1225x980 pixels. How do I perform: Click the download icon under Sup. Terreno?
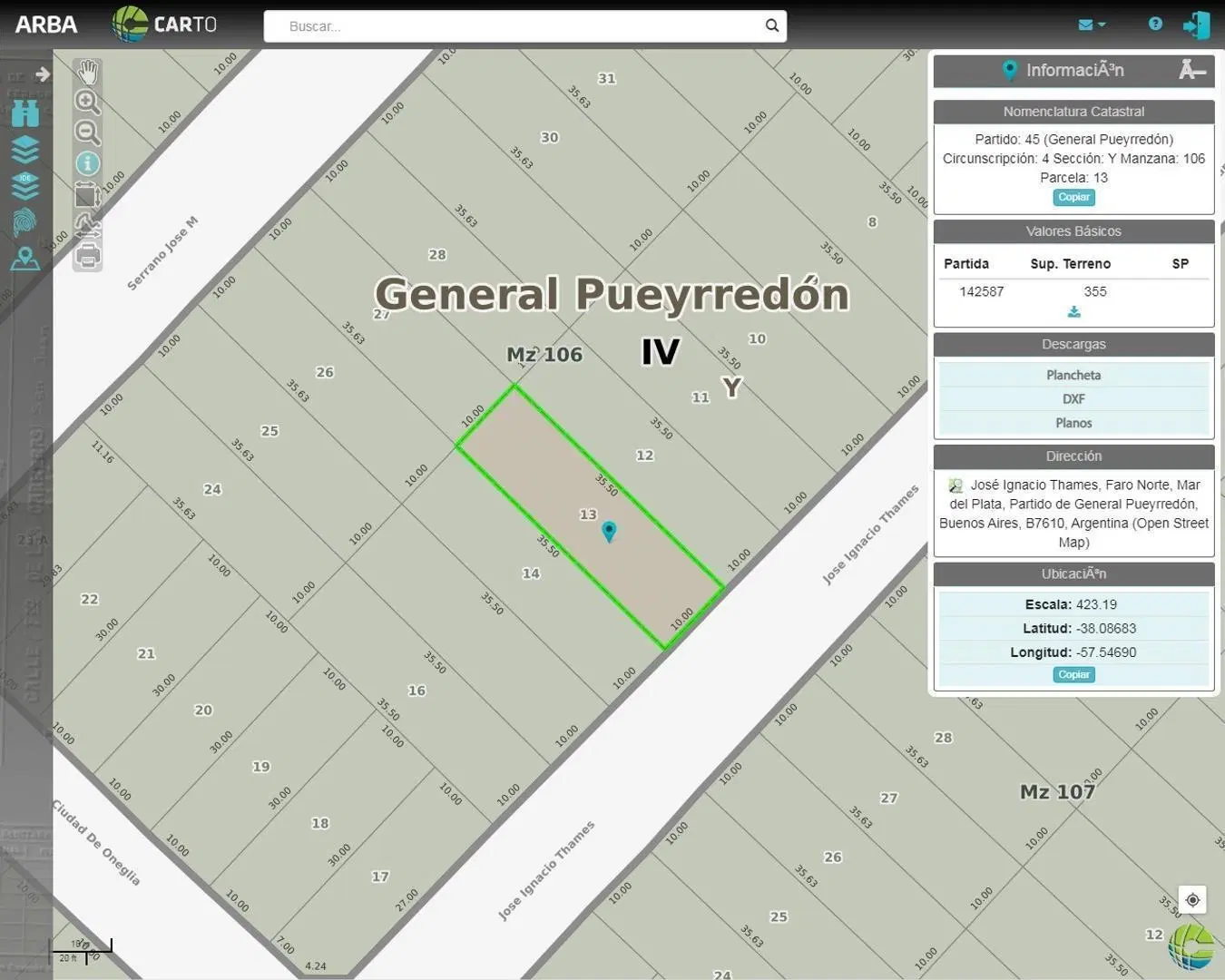[1073, 311]
